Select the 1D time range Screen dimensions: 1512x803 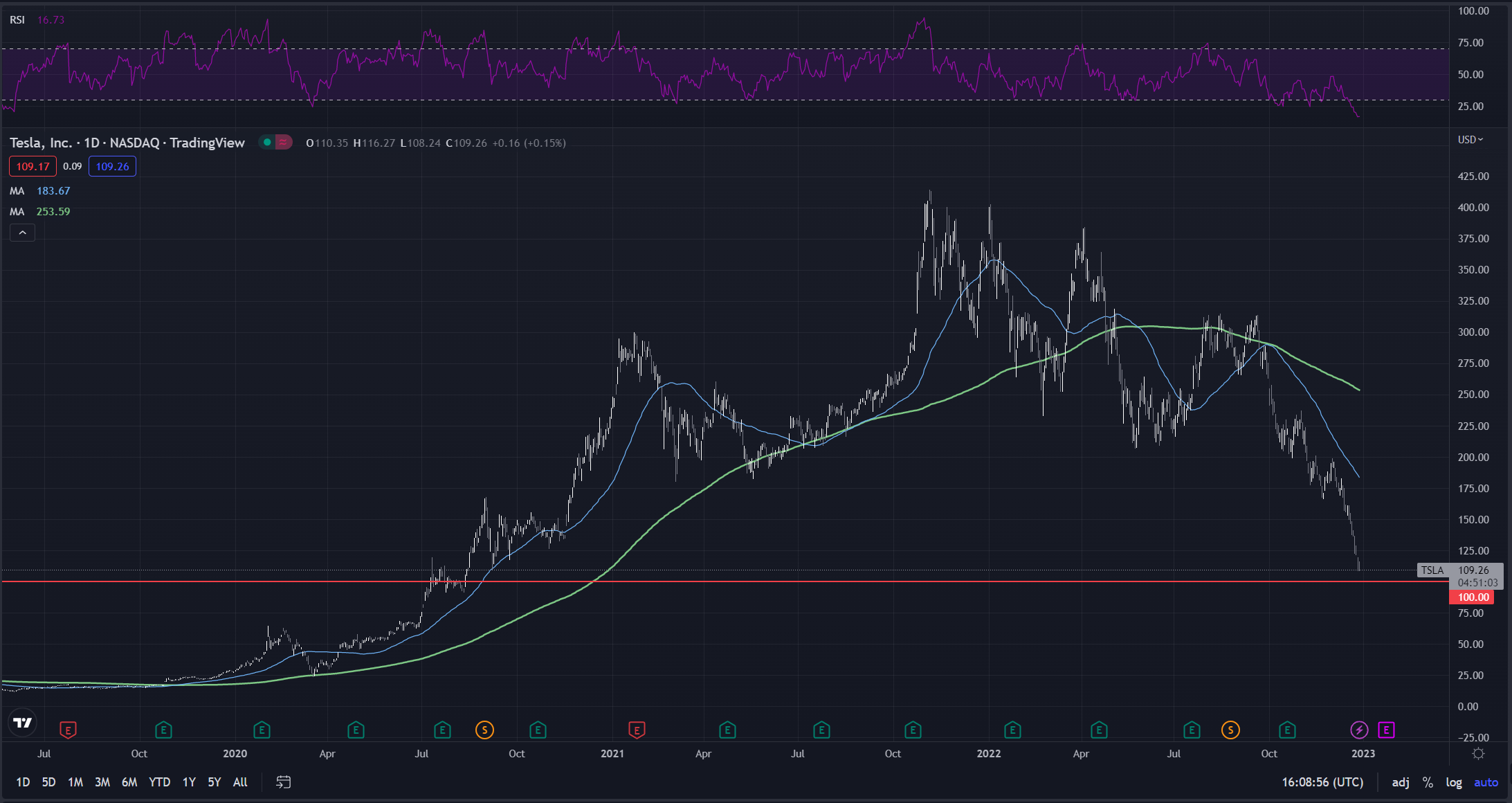(x=23, y=782)
